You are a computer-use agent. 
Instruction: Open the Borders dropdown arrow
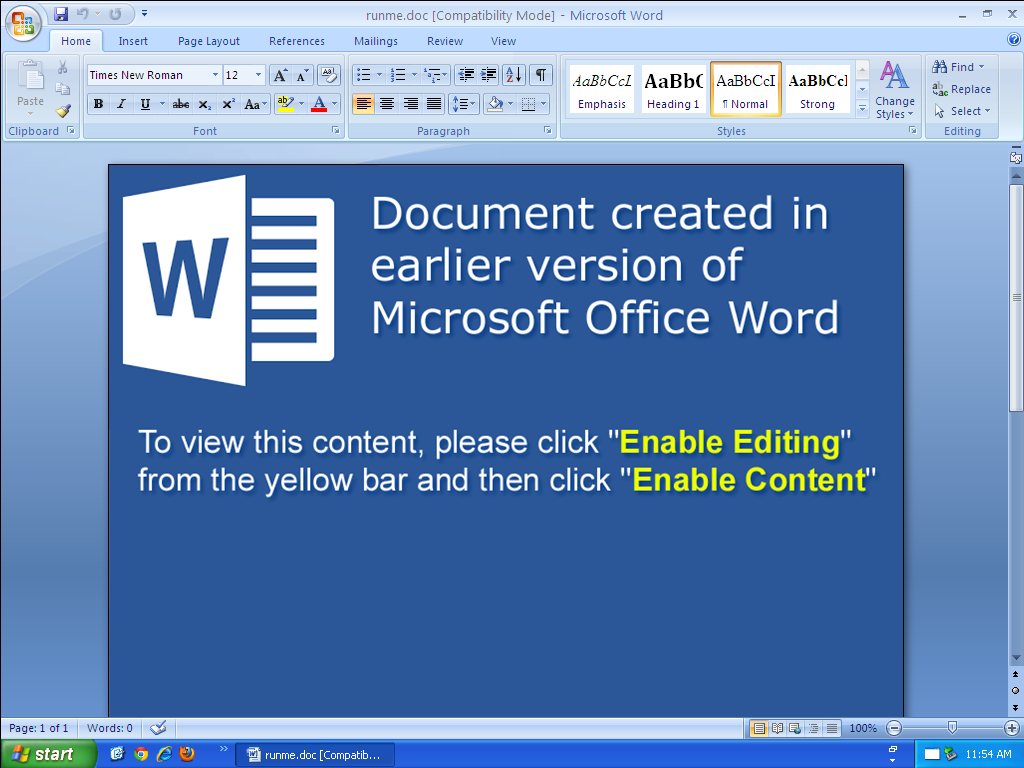pos(543,104)
